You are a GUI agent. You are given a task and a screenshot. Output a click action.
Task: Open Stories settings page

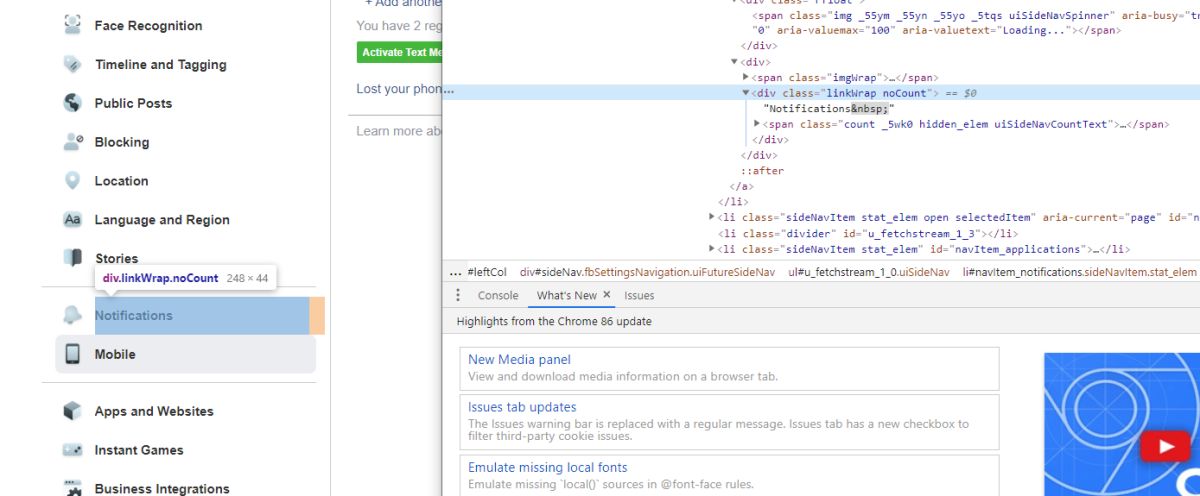116,258
